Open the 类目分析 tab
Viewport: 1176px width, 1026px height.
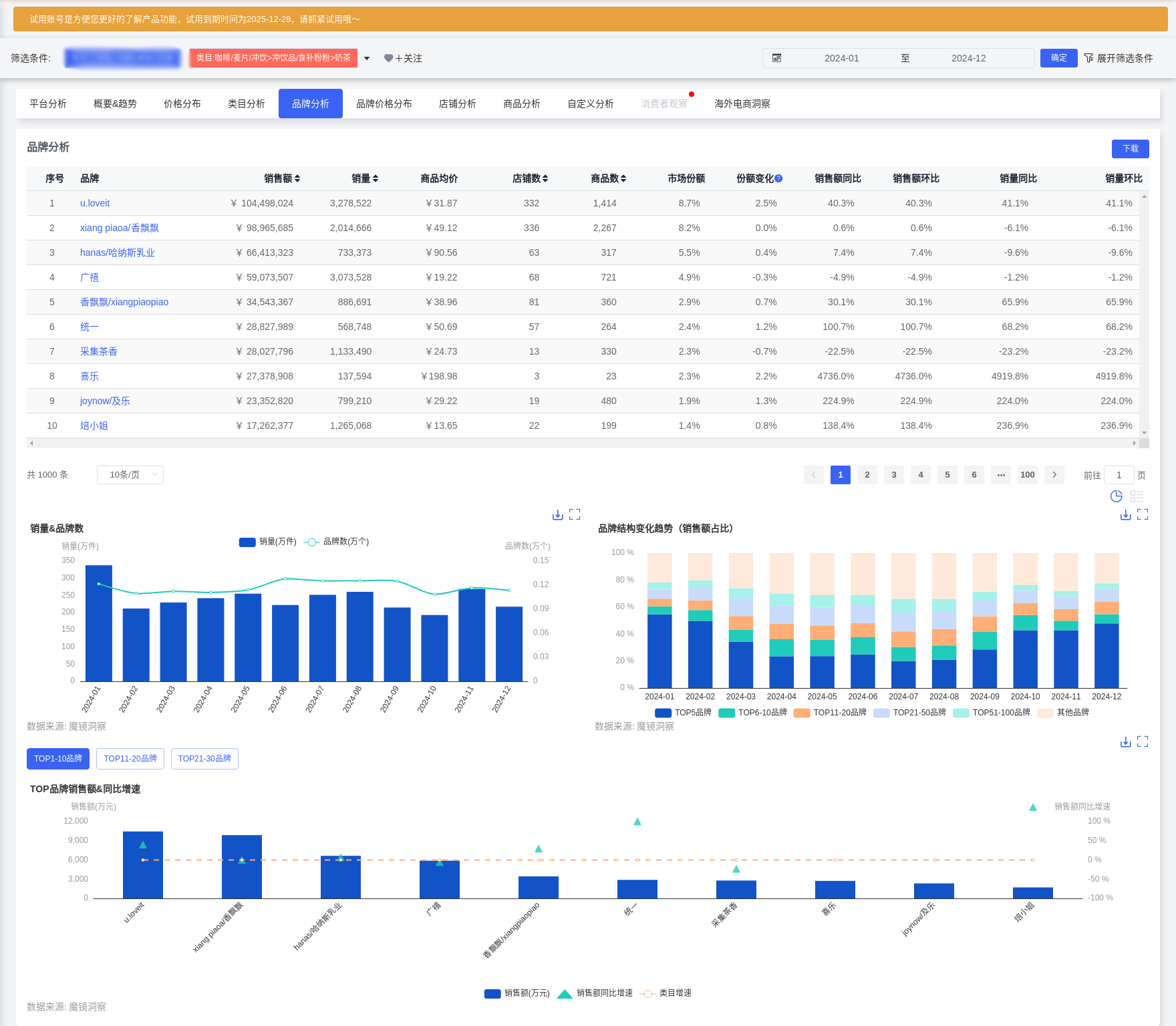(x=247, y=104)
